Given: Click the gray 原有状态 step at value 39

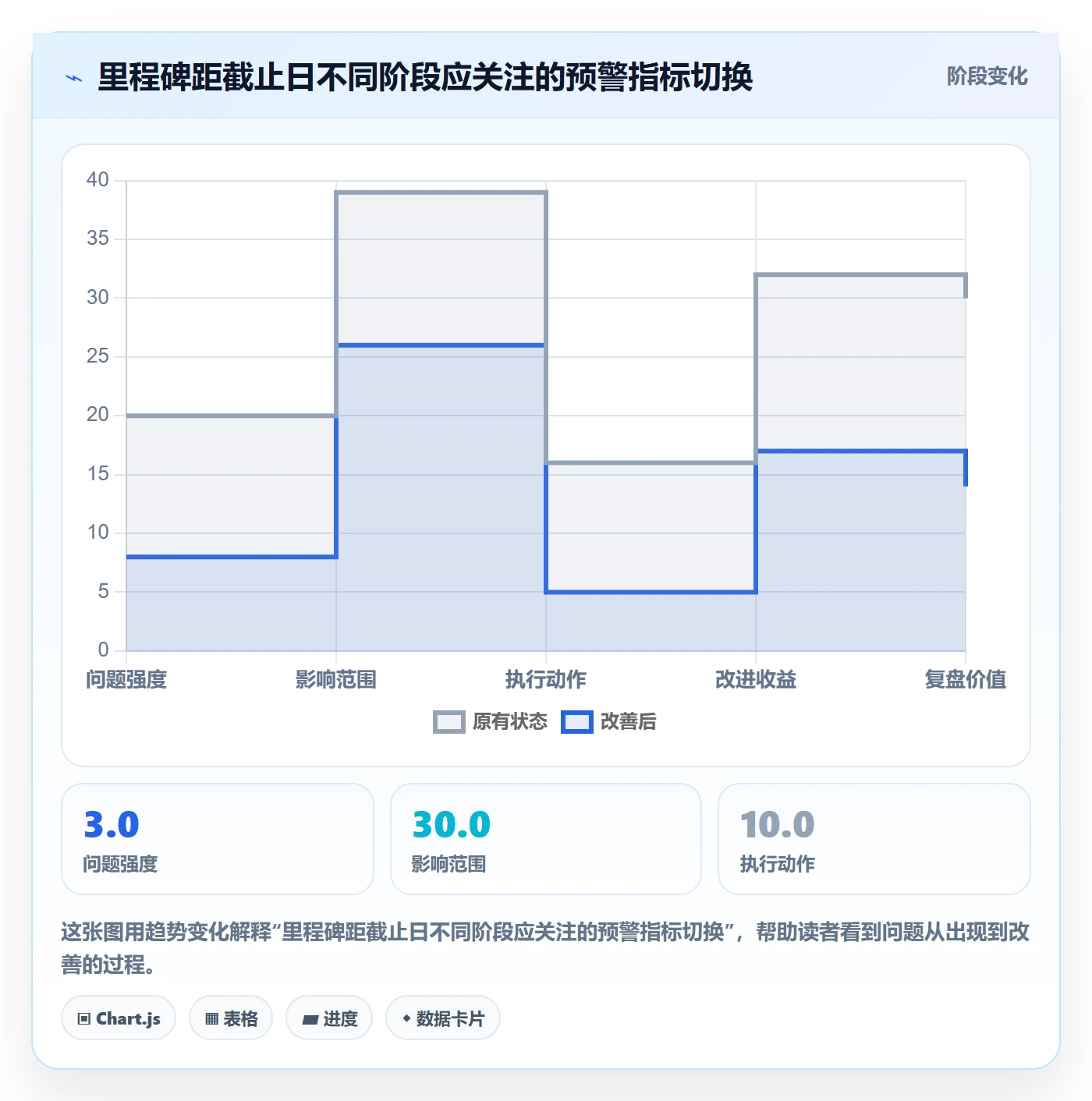Looking at the screenshot, I should click(441, 192).
